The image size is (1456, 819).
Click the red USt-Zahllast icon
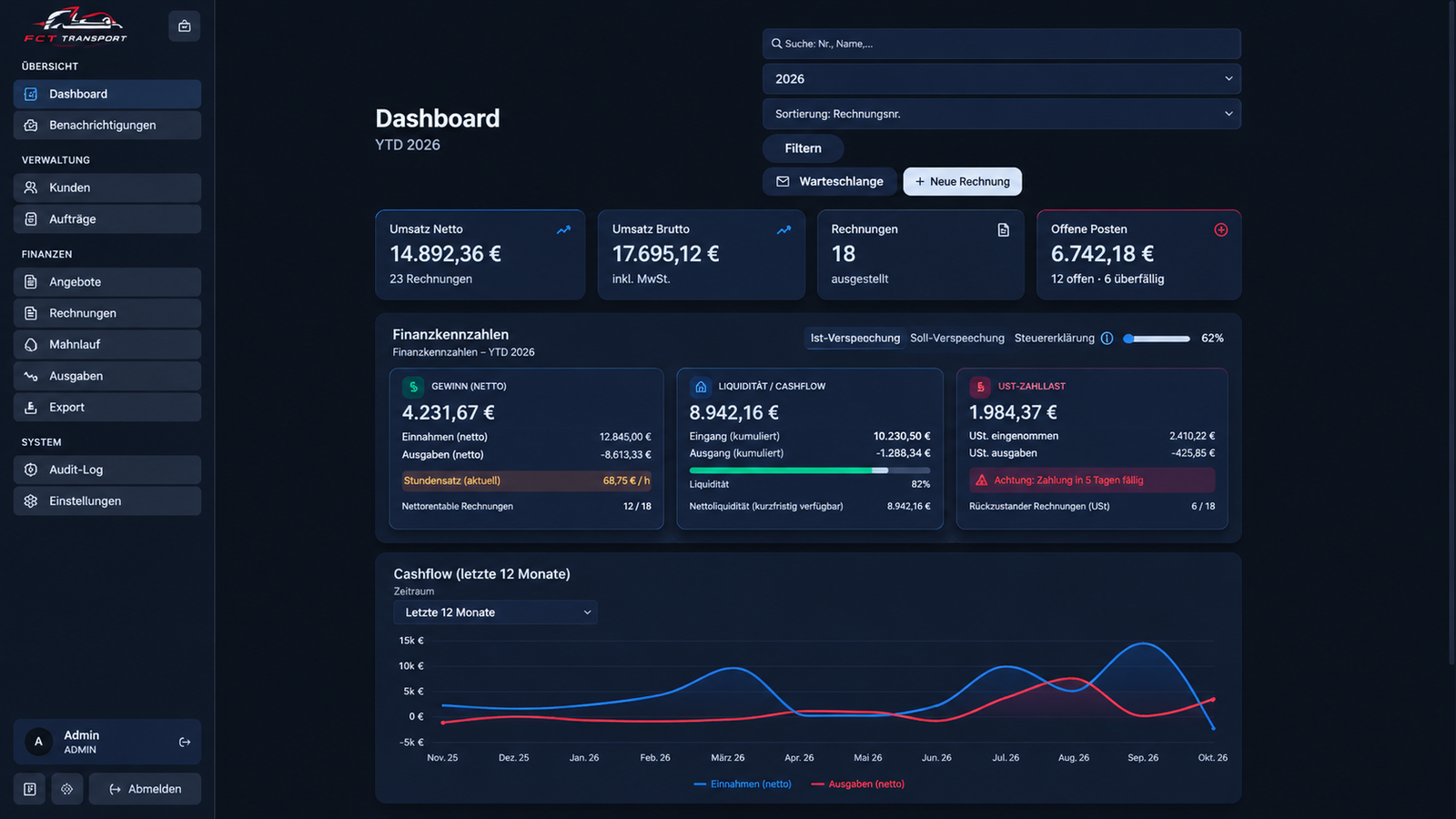(x=981, y=387)
